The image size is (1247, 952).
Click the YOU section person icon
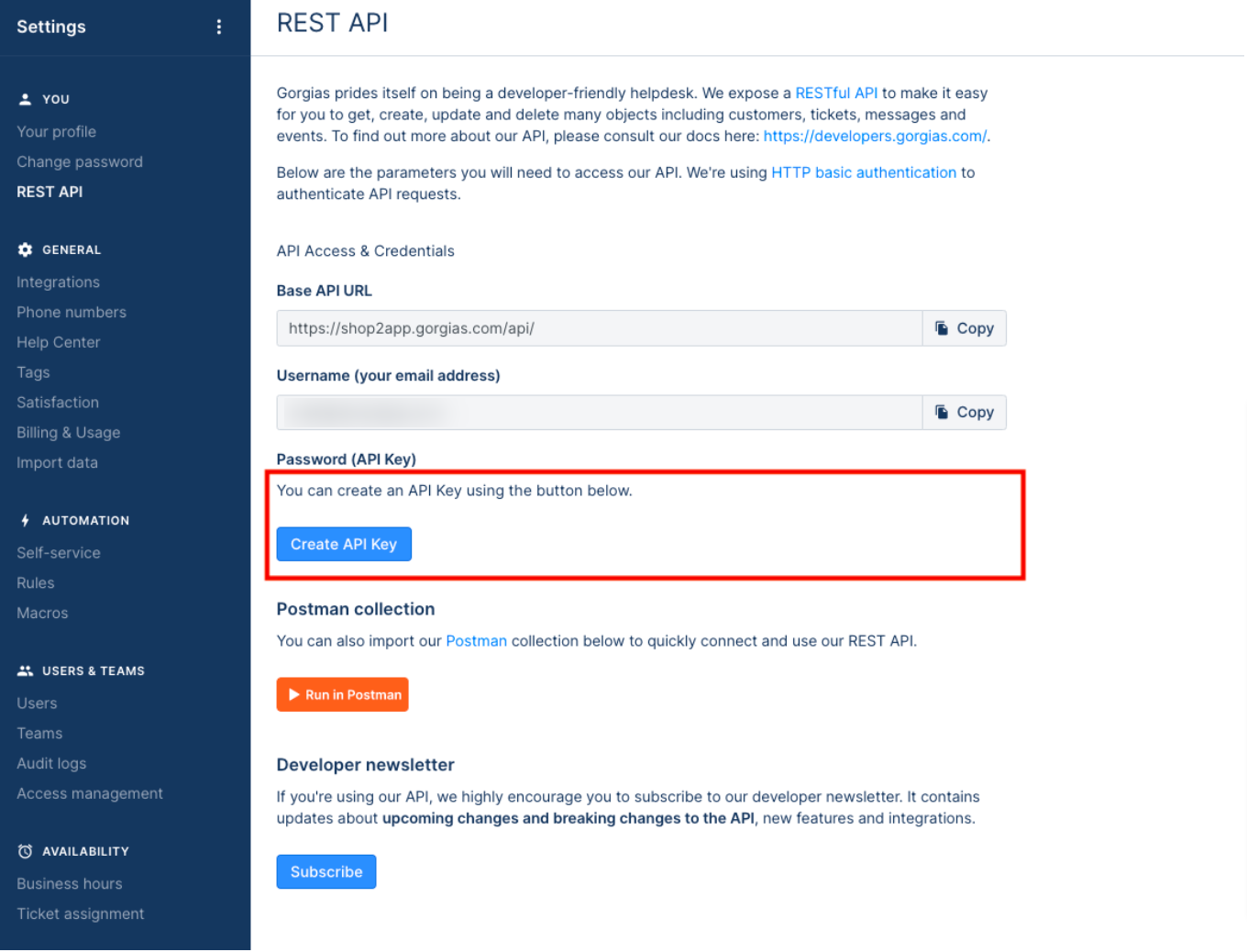coord(25,99)
